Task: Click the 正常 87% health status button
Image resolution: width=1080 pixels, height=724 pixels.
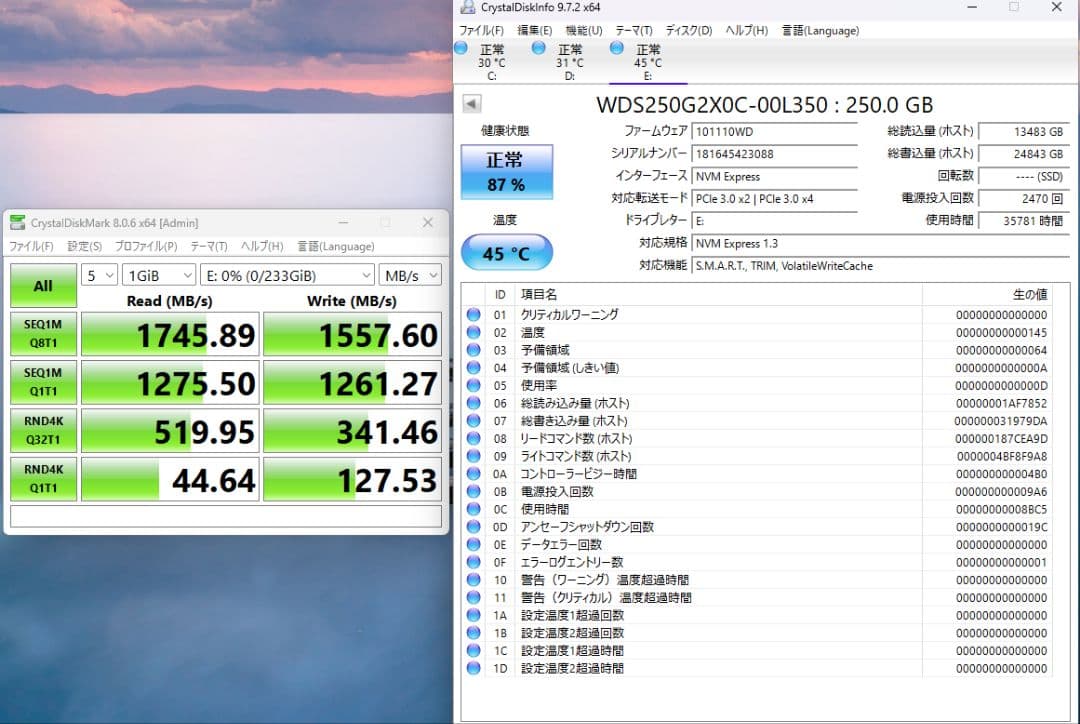Action: tap(506, 171)
